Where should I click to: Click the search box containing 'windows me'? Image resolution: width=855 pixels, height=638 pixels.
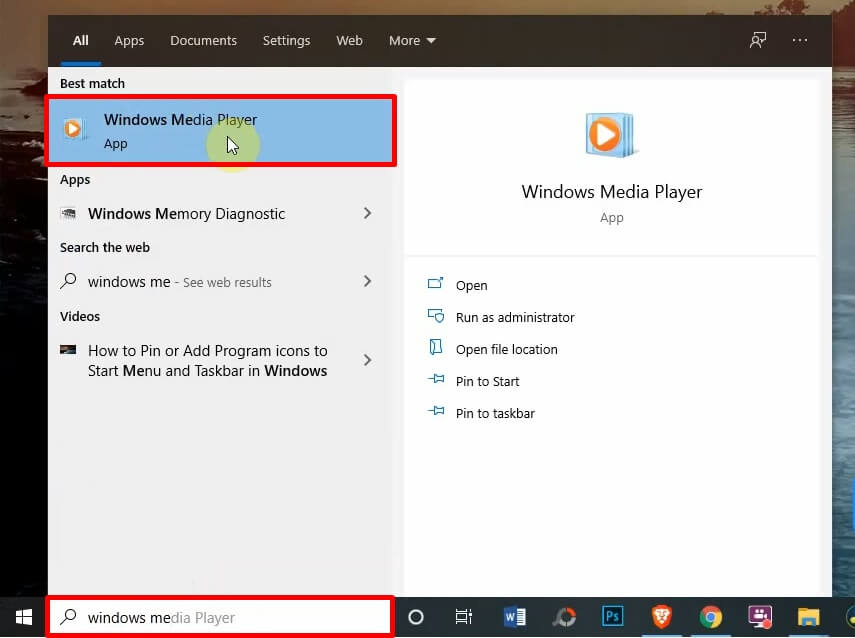[x=220, y=617]
